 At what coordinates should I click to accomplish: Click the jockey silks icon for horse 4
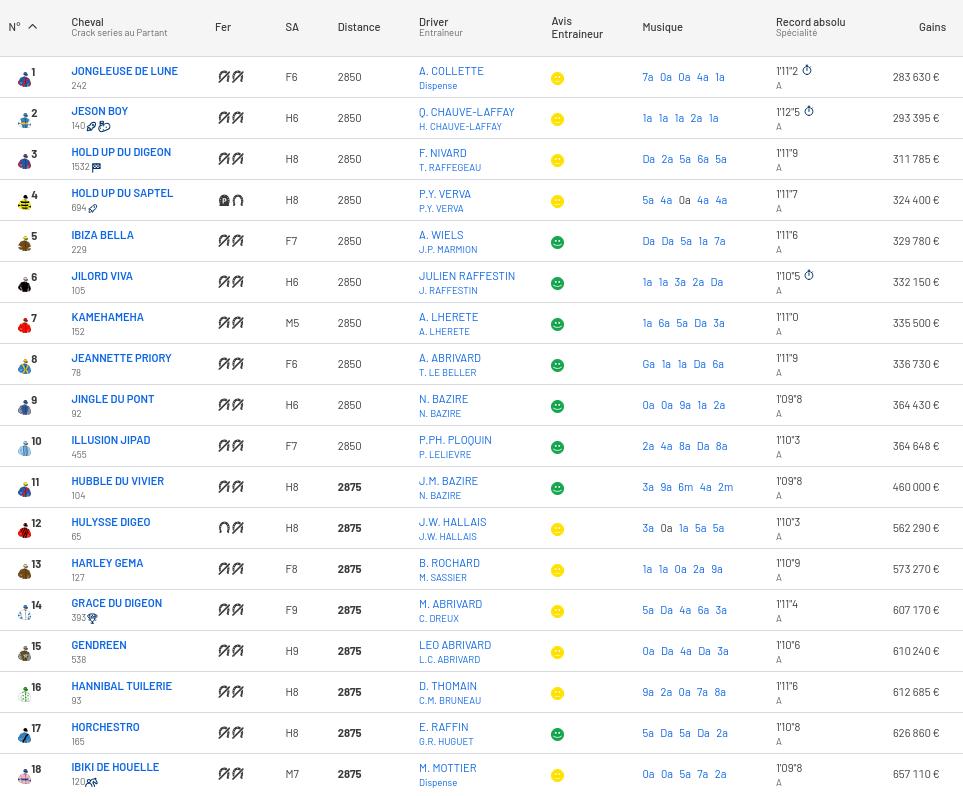click(x=25, y=201)
